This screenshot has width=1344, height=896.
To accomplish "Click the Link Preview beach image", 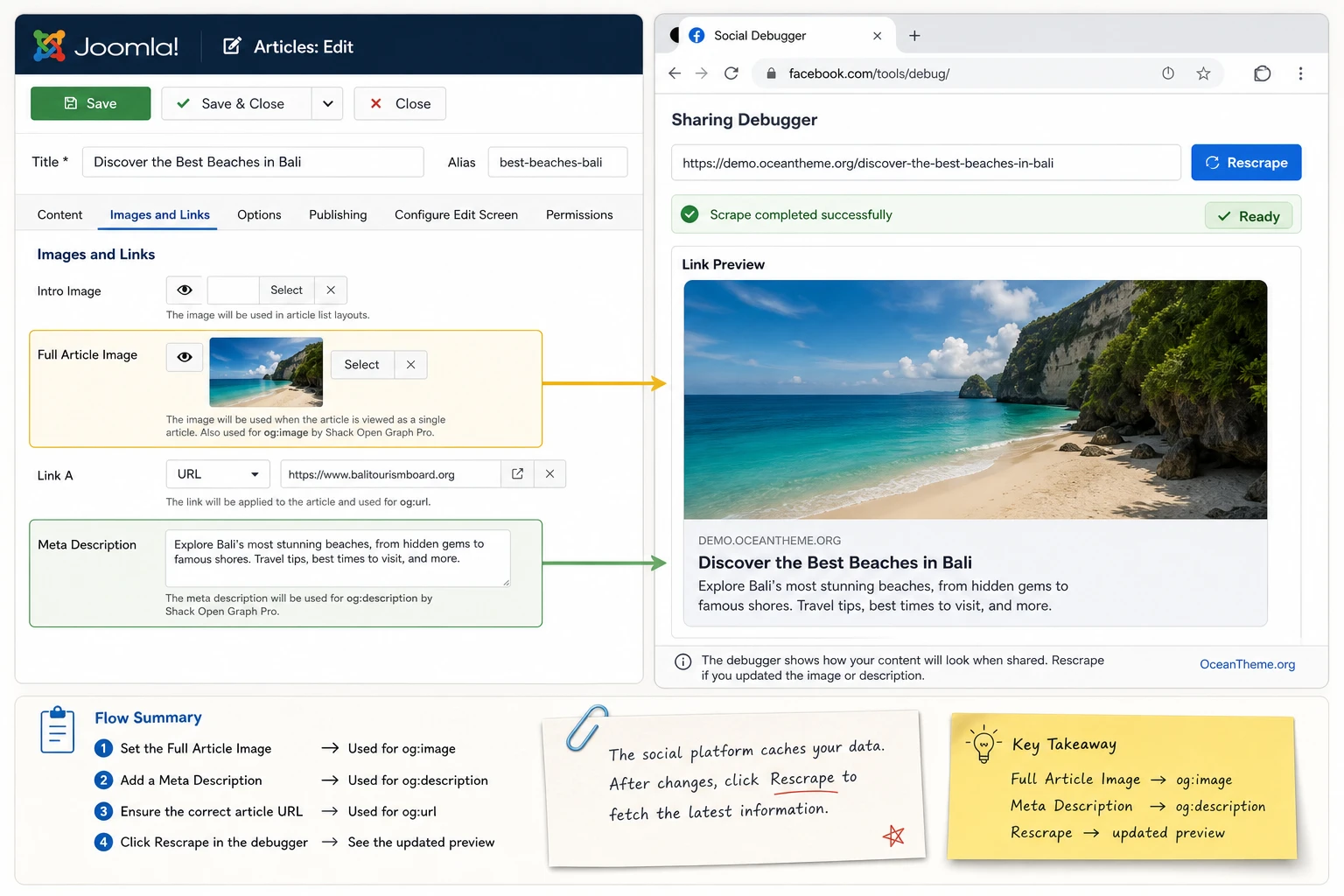I will [x=976, y=400].
